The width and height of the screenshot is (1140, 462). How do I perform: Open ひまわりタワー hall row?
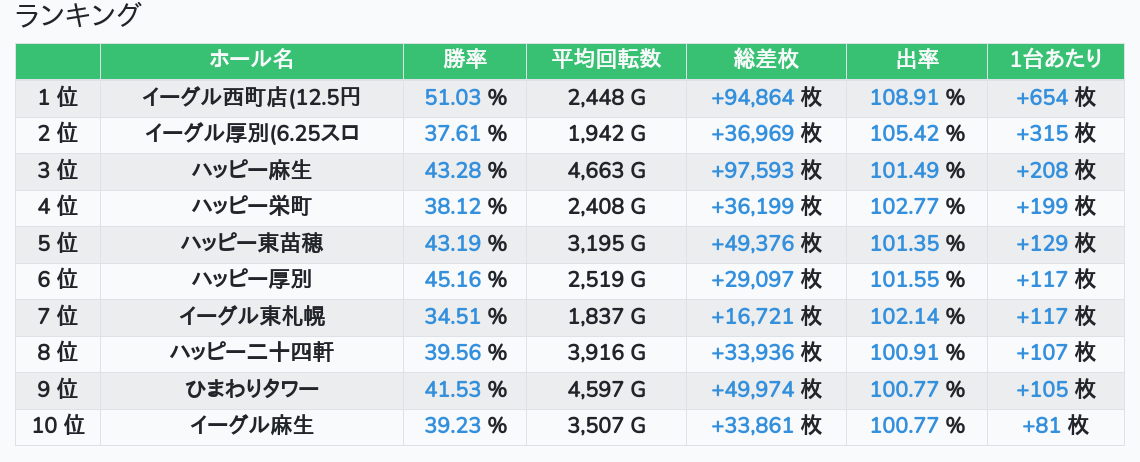(252, 389)
